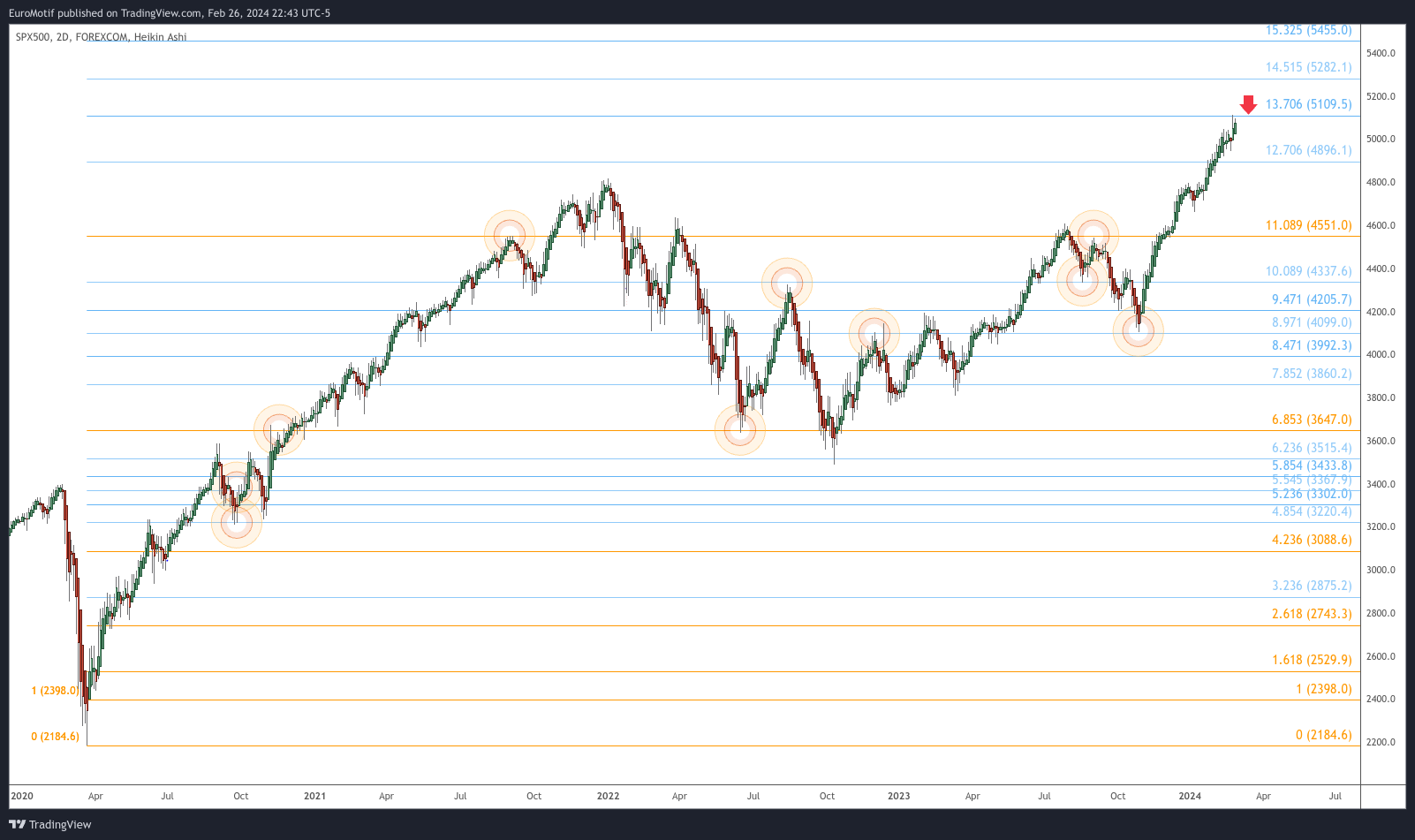The image size is (1415, 840).
Task: Click the 2020 year label on time axis
Action: tap(22, 796)
